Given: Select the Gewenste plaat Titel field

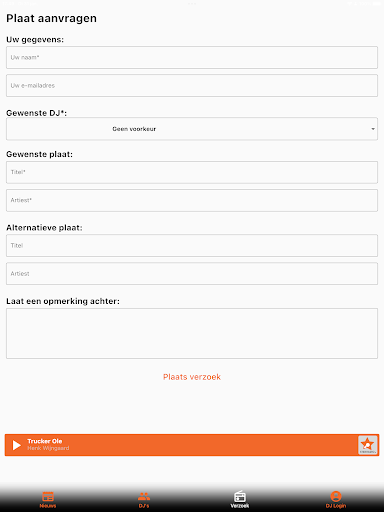Looking at the screenshot, I should [x=192, y=172].
